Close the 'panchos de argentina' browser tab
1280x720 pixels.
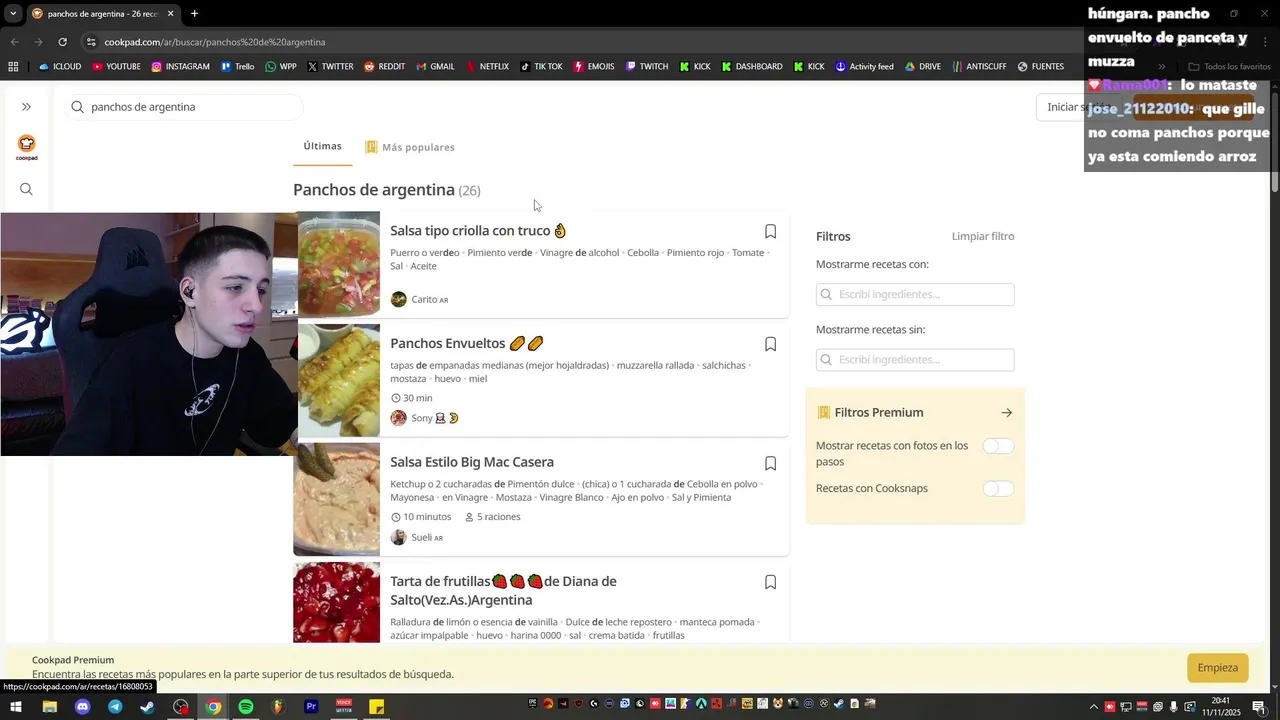170,13
